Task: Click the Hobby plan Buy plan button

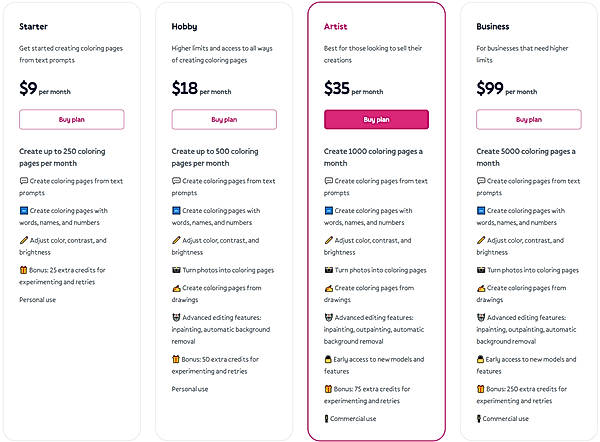Action: click(223, 120)
